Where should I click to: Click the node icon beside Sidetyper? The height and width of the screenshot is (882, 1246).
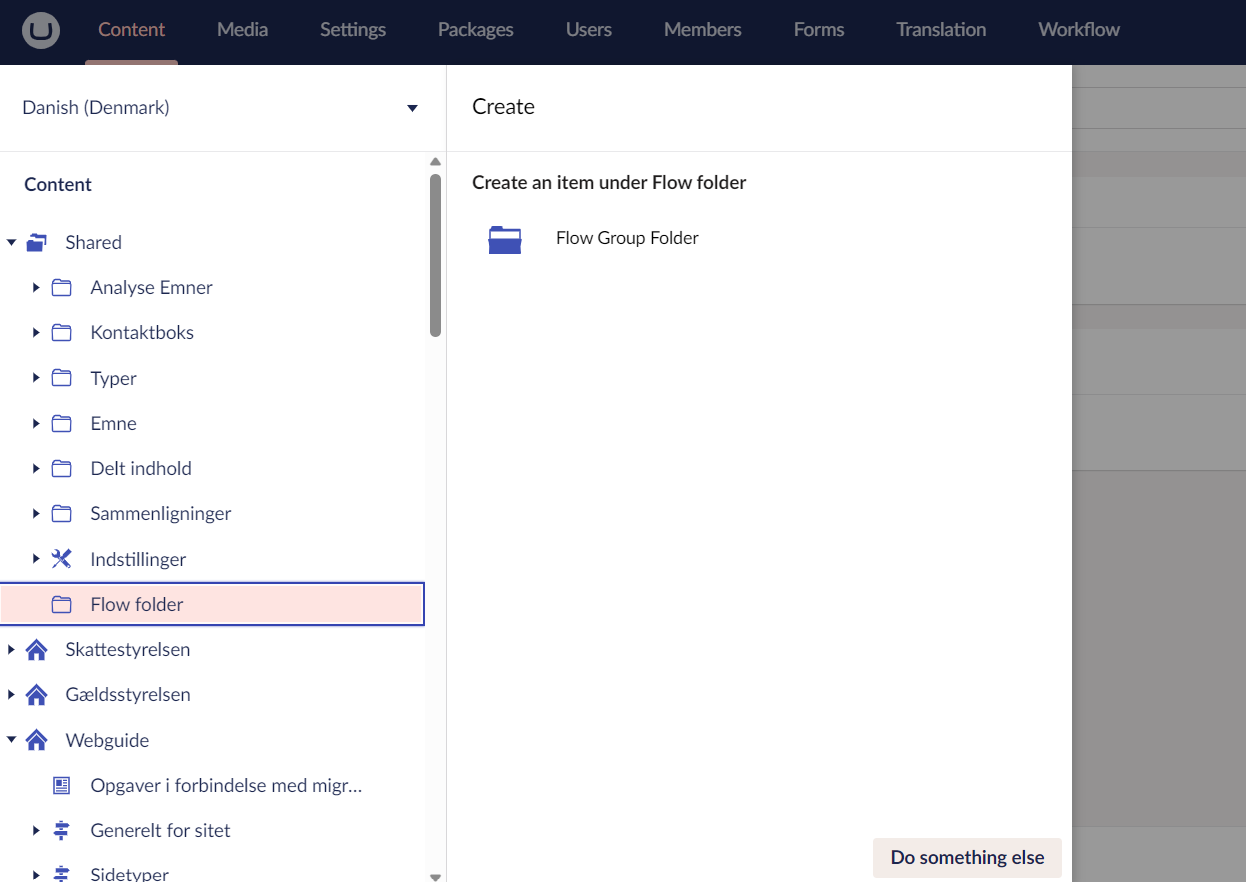point(61,872)
